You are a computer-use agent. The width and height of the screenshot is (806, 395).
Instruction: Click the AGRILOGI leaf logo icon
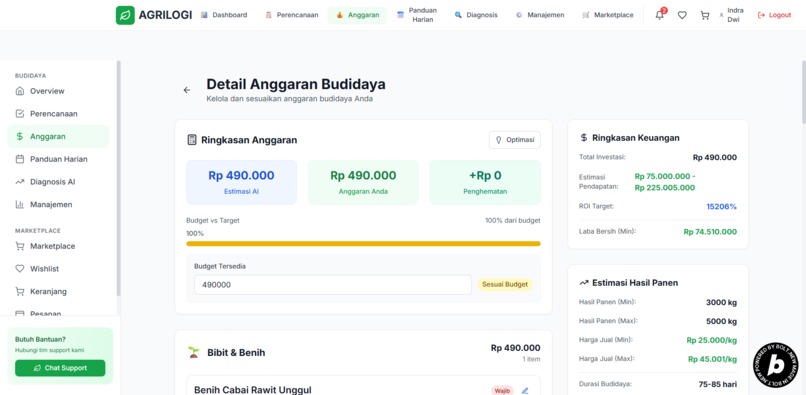click(x=125, y=15)
